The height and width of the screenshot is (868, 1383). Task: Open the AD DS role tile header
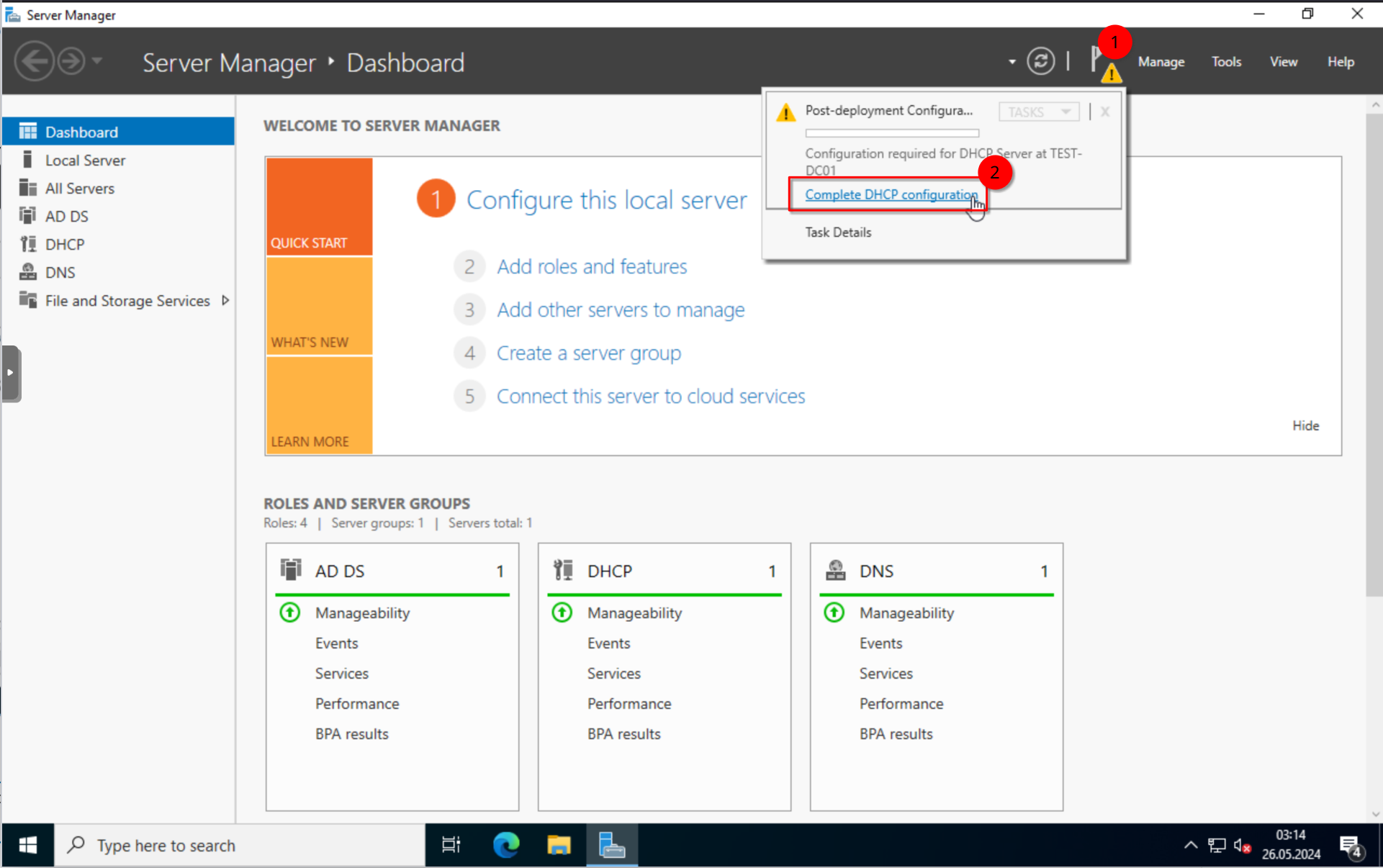pos(392,571)
